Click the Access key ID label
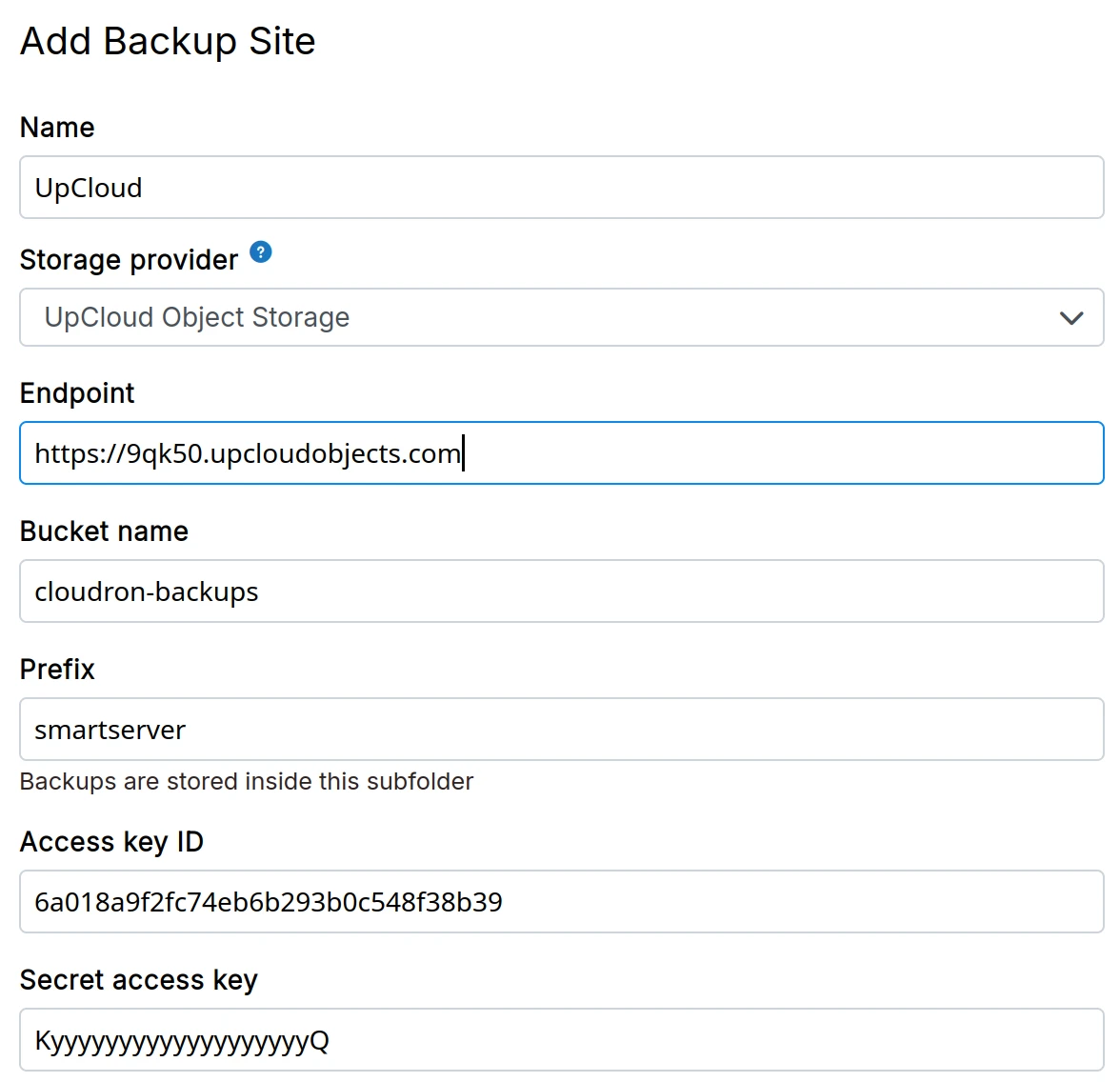Image resolution: width=1120 pixels, height=1082 pixels. pos(111,842)
